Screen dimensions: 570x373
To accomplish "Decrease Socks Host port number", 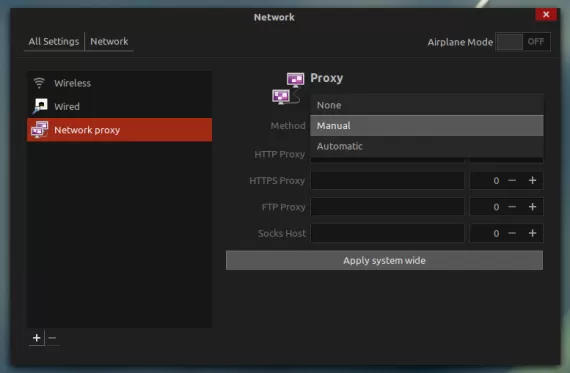I will click(512, 233).
